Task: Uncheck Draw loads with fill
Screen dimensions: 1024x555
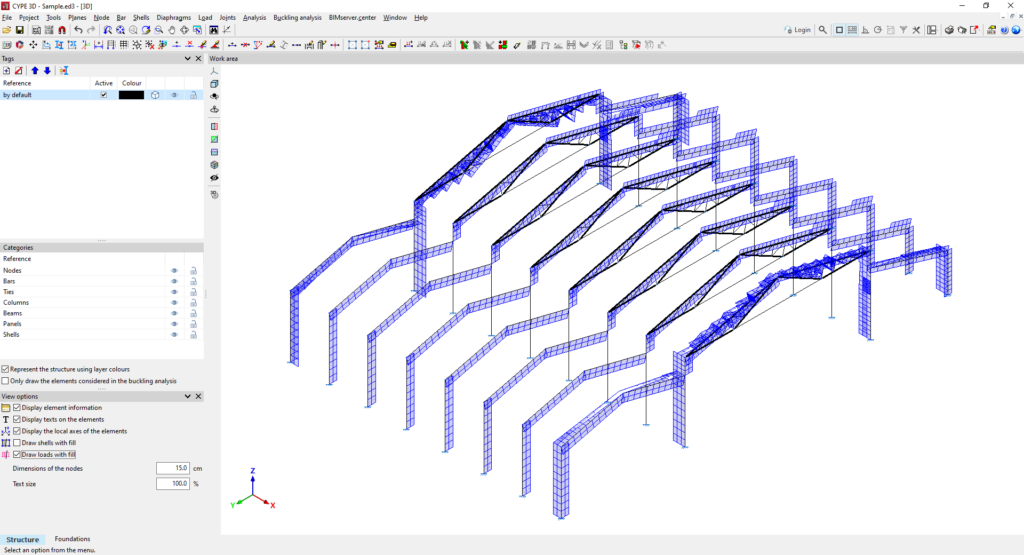Action: click(x=17, y=454)
